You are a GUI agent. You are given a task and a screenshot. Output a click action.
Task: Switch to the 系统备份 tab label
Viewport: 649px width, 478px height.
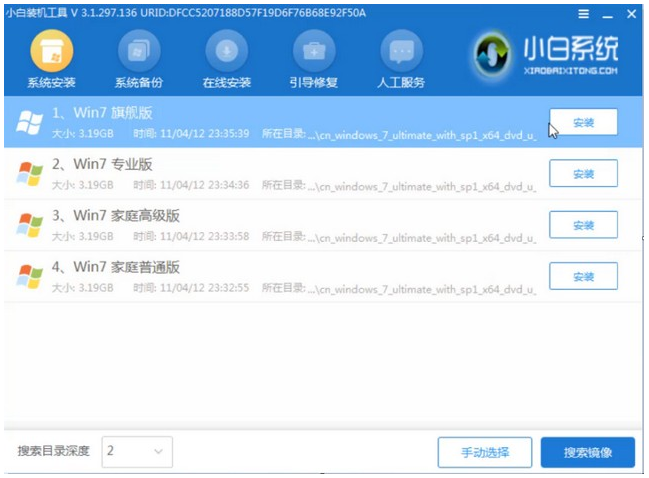tap(139, 83)
